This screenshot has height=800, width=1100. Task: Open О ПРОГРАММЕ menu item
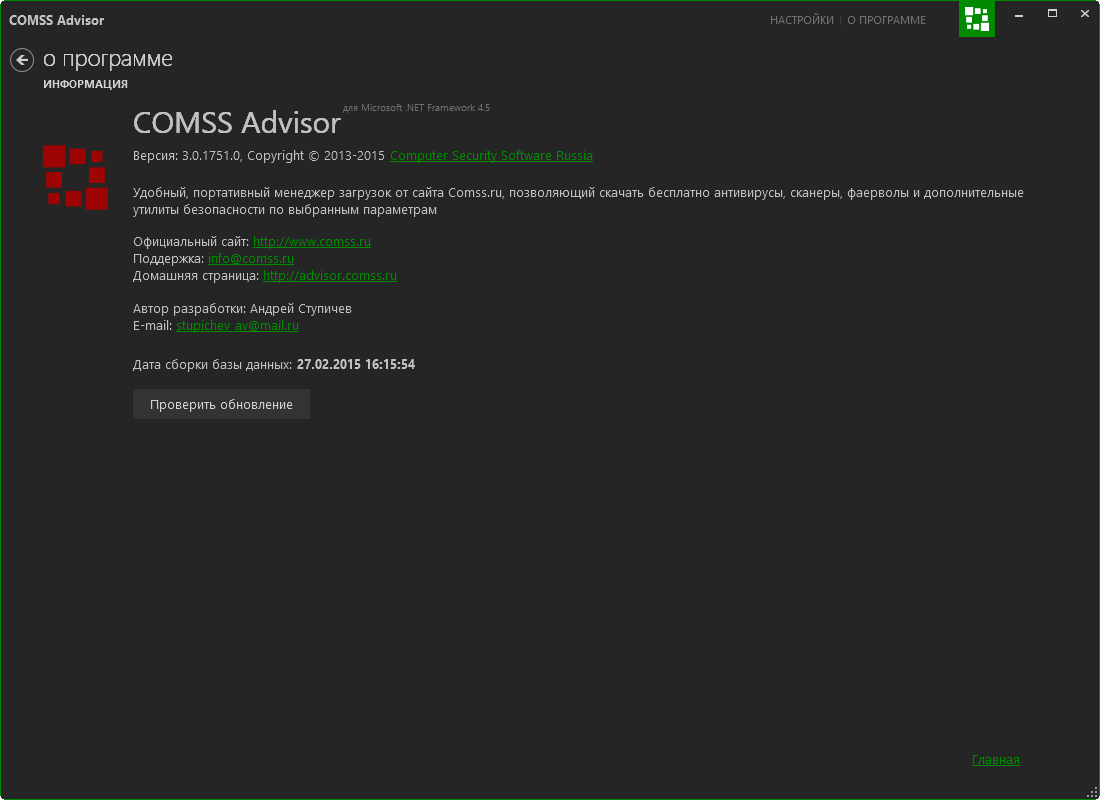click(886, 20)
